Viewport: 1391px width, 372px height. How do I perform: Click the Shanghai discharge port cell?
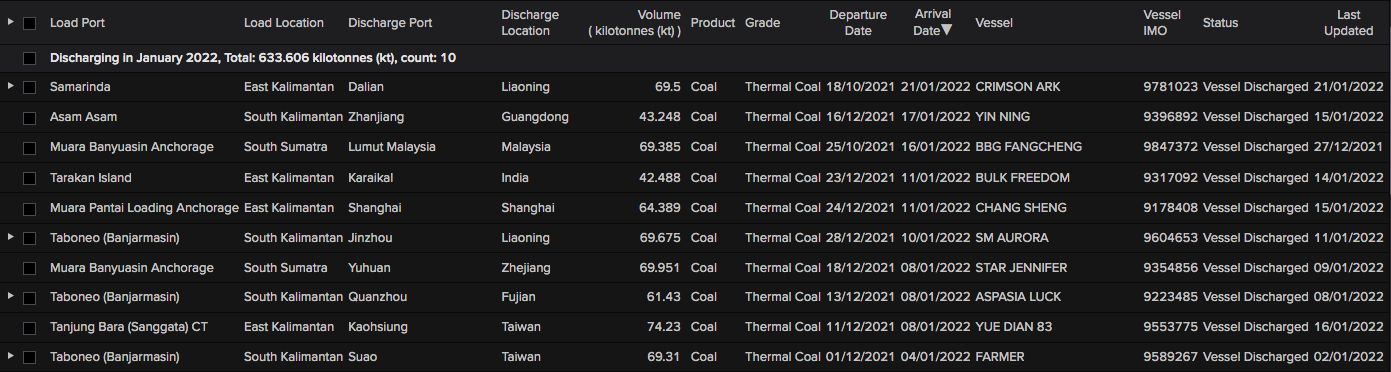(375, 208)
